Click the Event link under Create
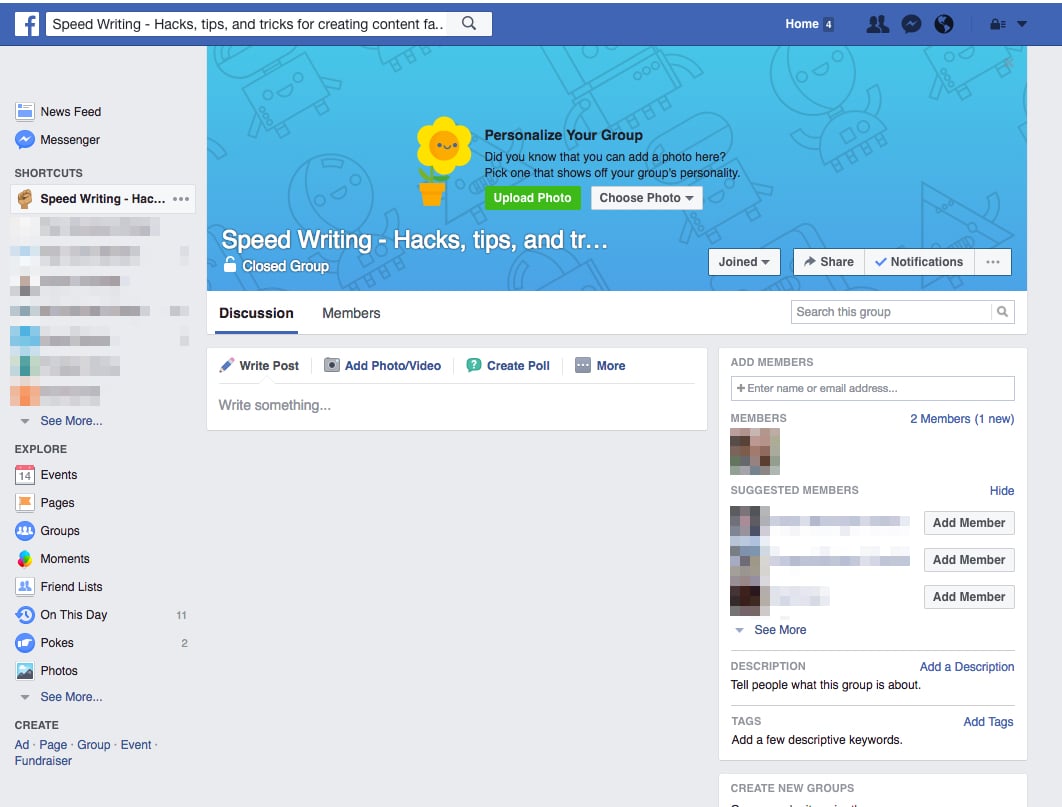 136,745
